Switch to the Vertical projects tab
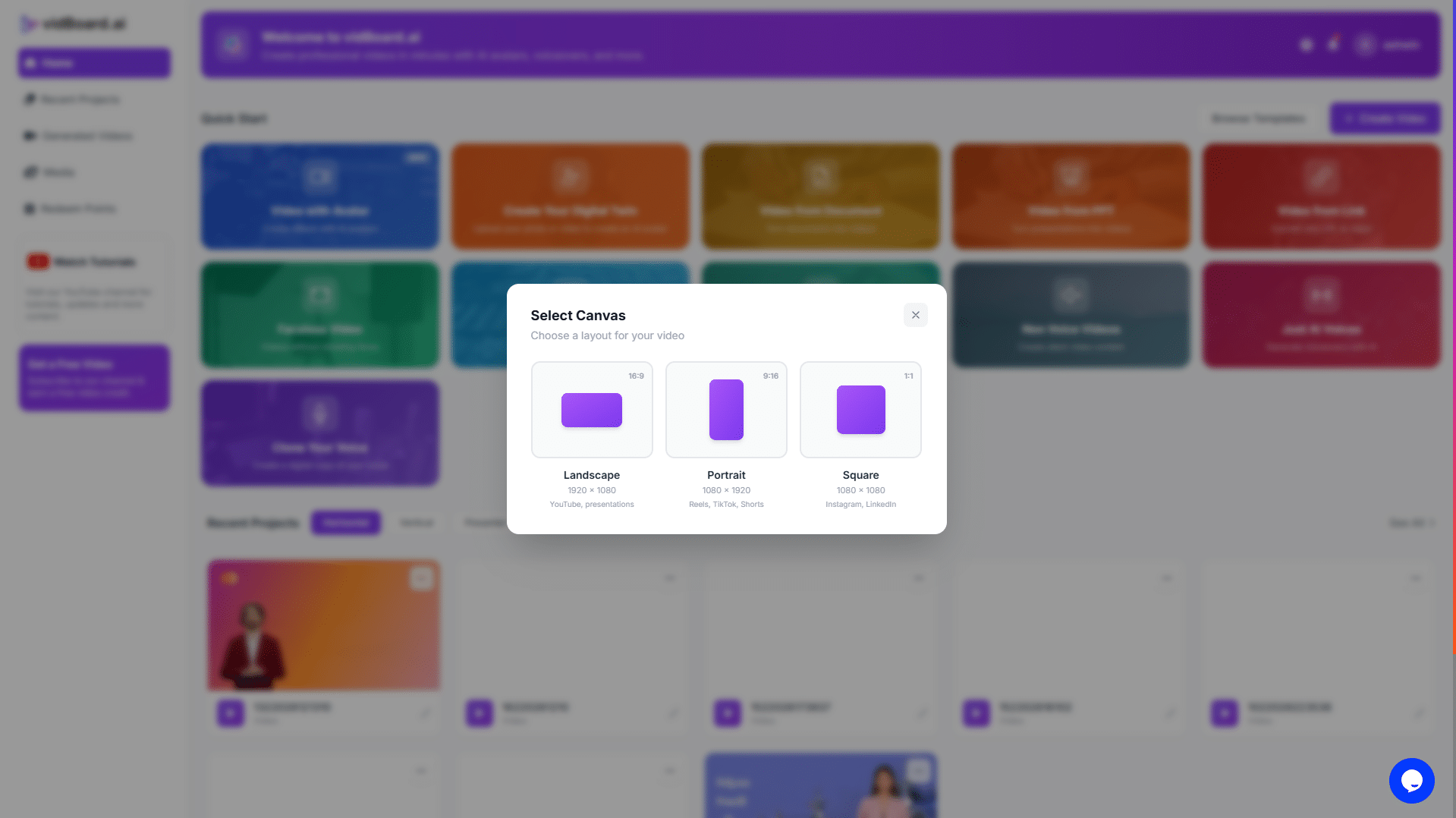The image size is (1456, 818). pyautogui.click(x=417, y=522)
